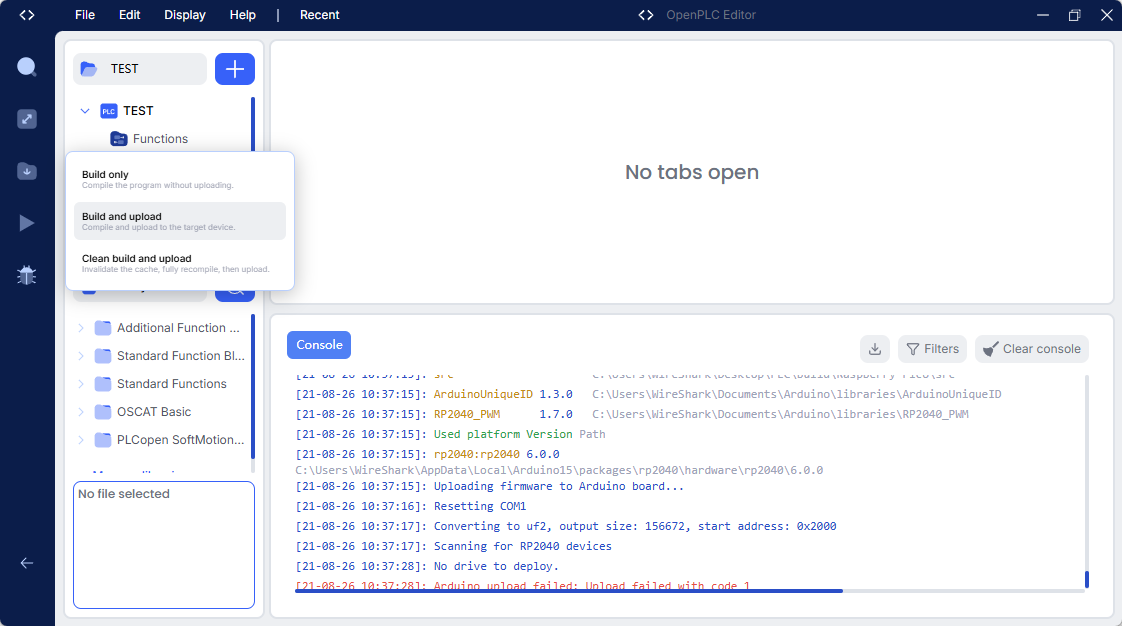Expand Standard Function Bl... library
The image size is (1122, 626).
(81, 356)
